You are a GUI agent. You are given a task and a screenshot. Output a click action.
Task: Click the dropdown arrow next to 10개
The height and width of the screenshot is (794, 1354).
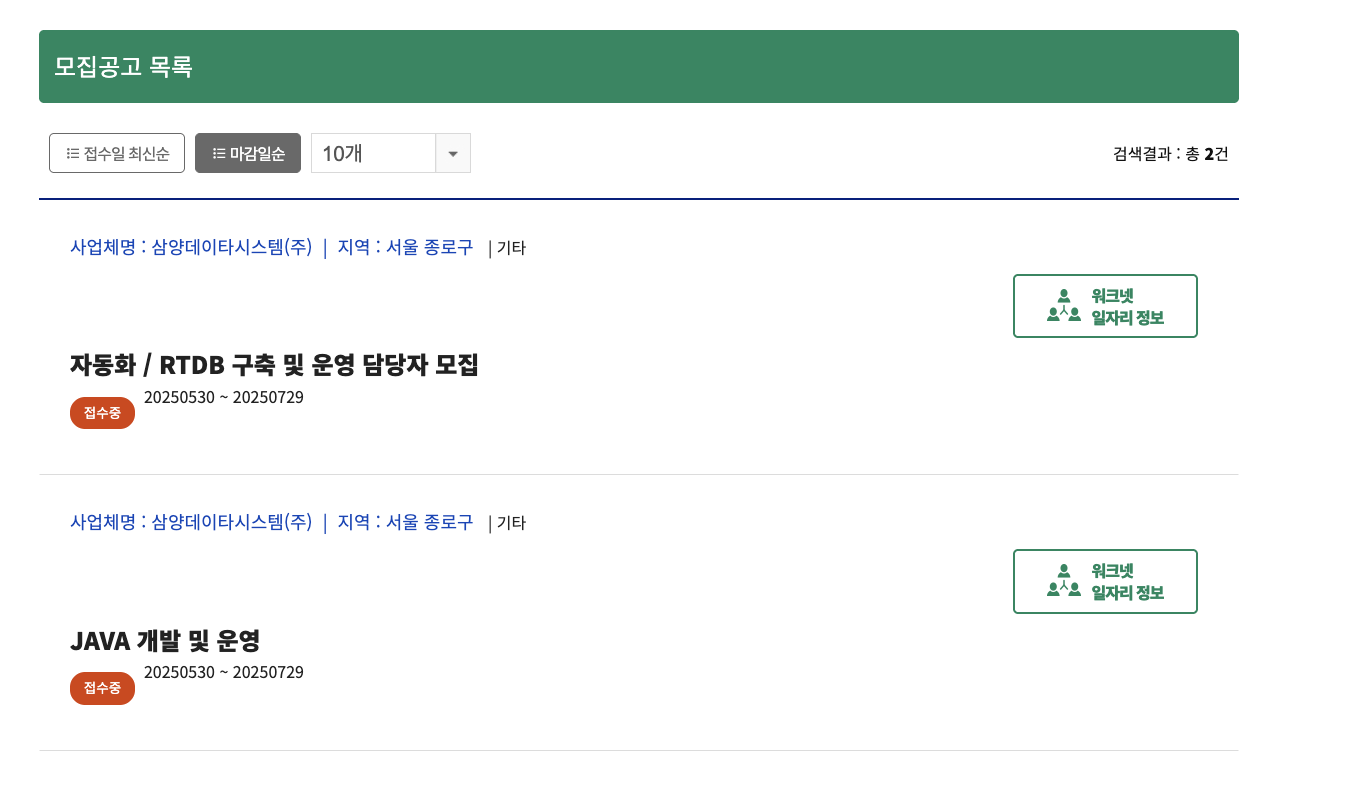(x=453, y=152)
